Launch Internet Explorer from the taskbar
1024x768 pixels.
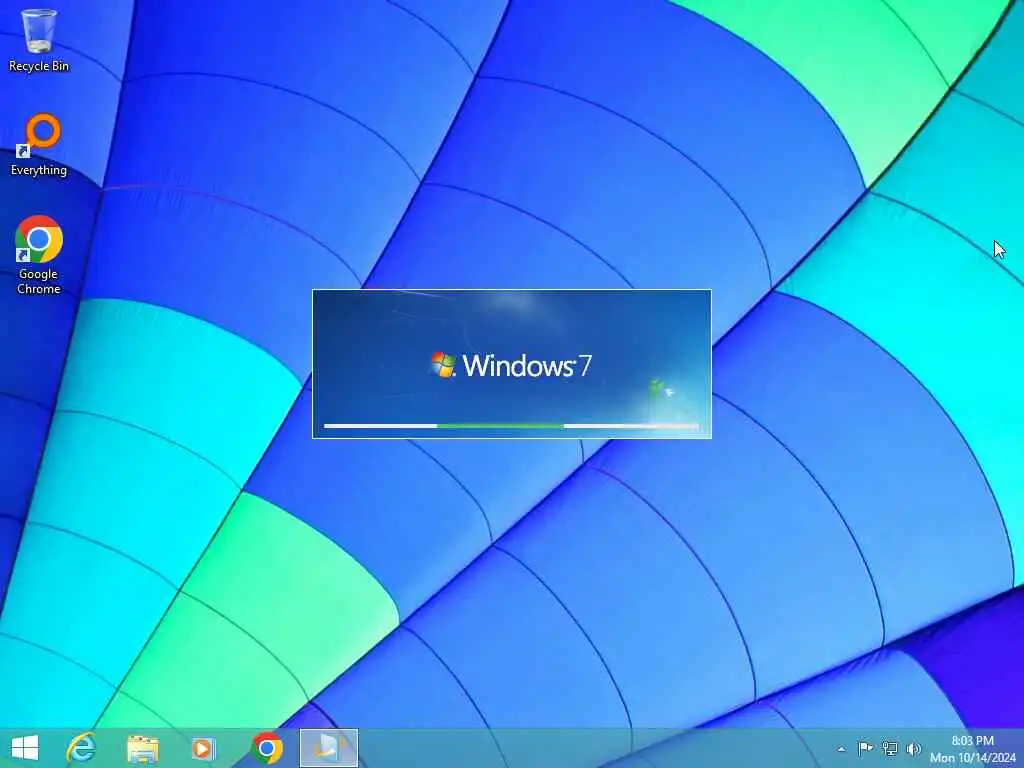[82, 748]
